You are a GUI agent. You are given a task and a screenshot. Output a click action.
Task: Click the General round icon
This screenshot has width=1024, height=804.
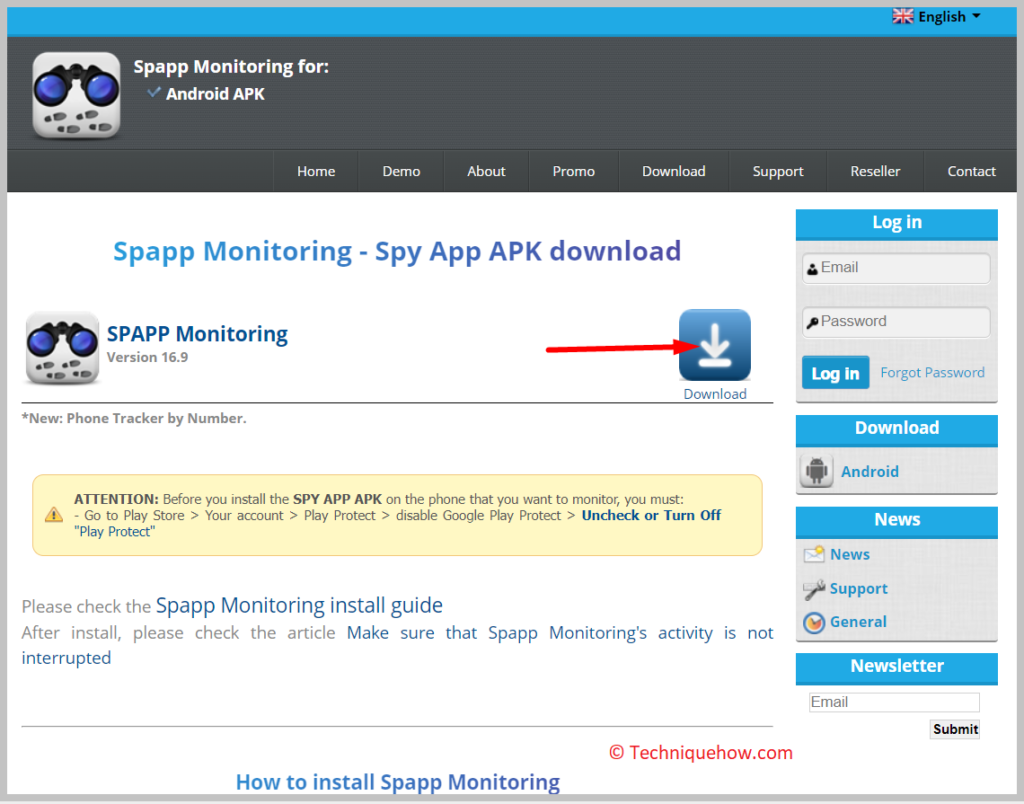tap(814, 623)
